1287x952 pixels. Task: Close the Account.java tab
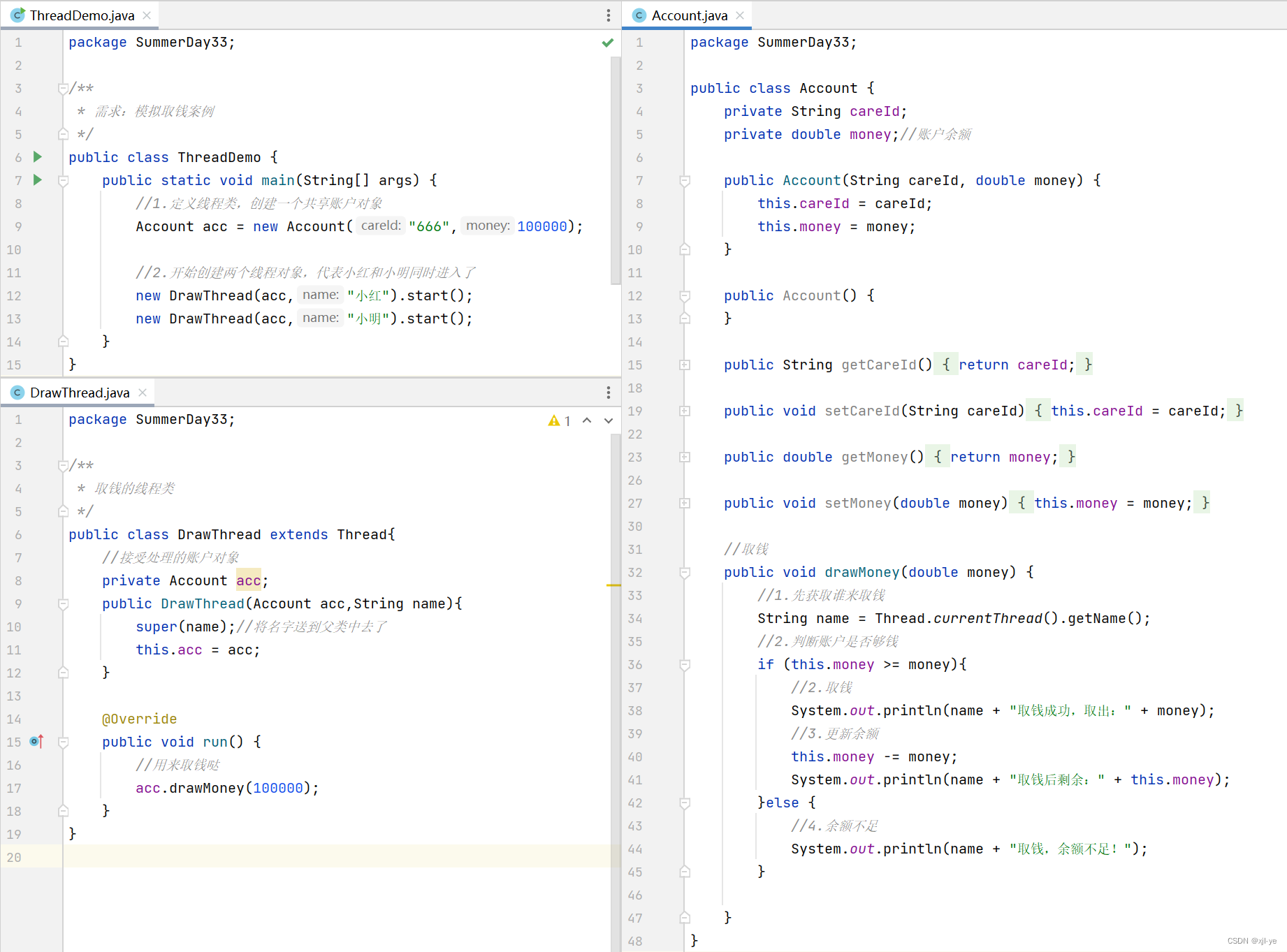click(740, 15)
